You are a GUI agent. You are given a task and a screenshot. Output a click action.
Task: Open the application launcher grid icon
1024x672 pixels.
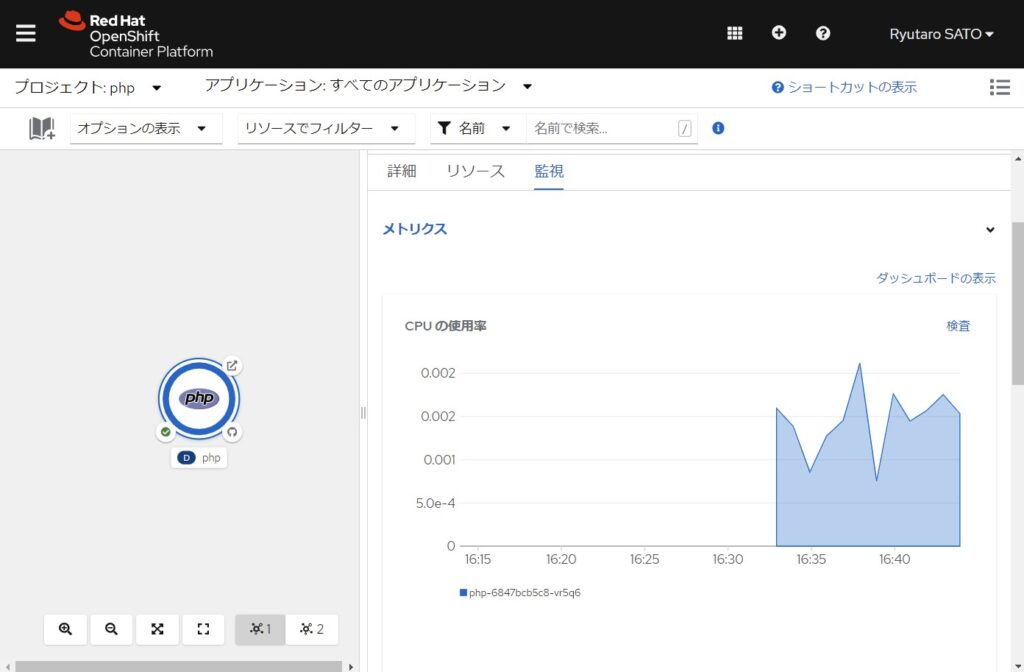(734, 33)
